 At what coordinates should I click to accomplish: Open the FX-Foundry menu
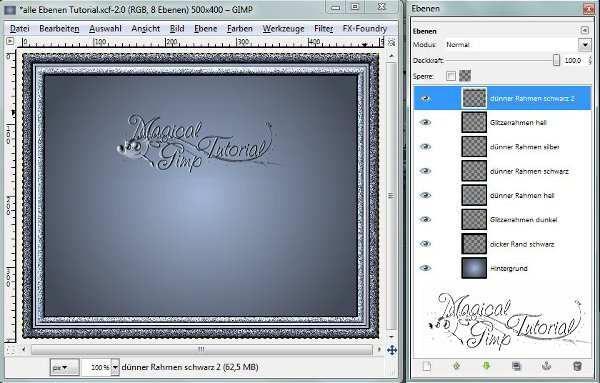[365, 29]
